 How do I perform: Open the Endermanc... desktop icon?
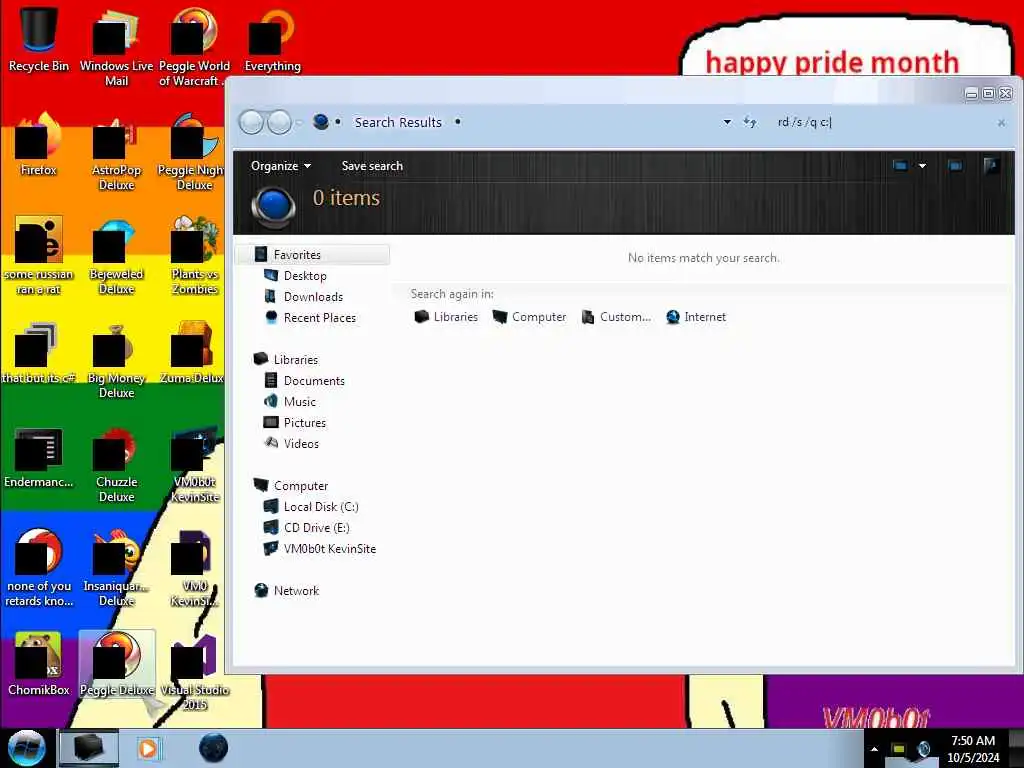pos(39,457)
